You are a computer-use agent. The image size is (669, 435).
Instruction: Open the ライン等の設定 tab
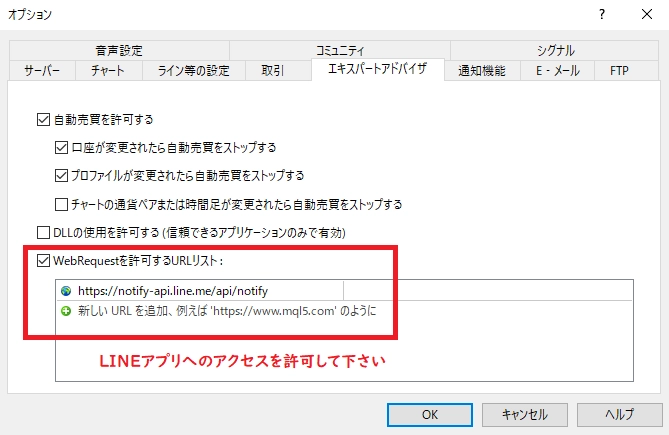[194, 70]
